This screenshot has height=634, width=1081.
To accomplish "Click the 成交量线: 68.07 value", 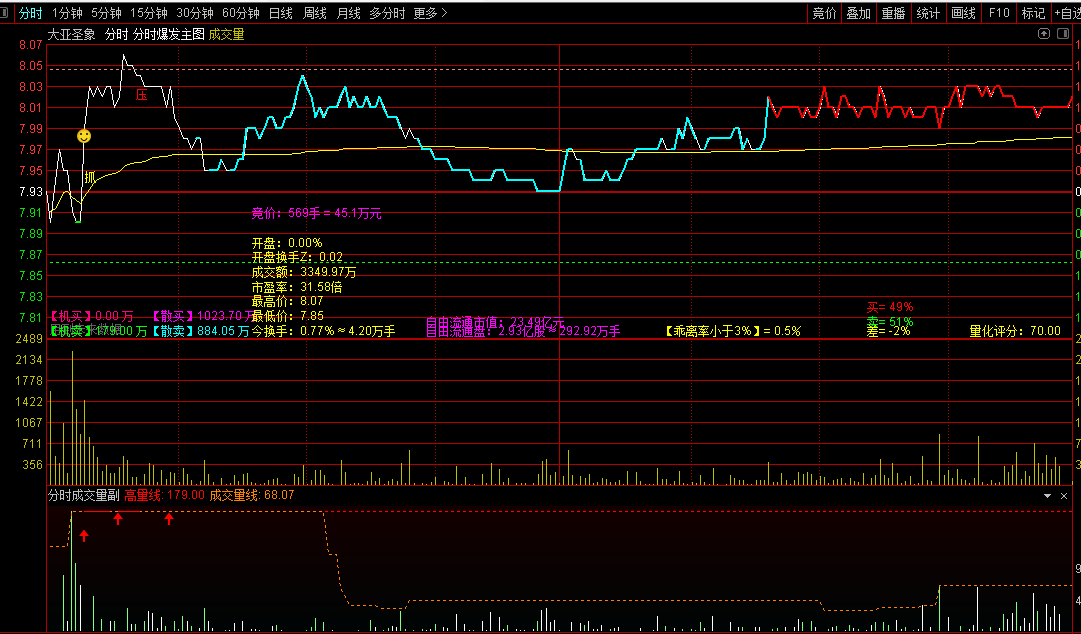I will [252, 495].
